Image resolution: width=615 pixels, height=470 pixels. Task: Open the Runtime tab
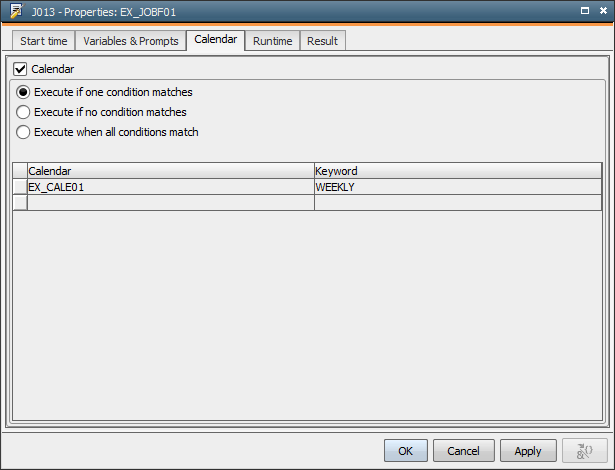[272, 41]
